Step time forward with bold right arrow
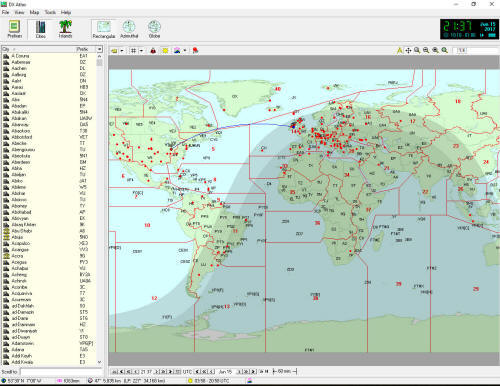This screenshot has width=500, height=386. (x=170, y=371)
